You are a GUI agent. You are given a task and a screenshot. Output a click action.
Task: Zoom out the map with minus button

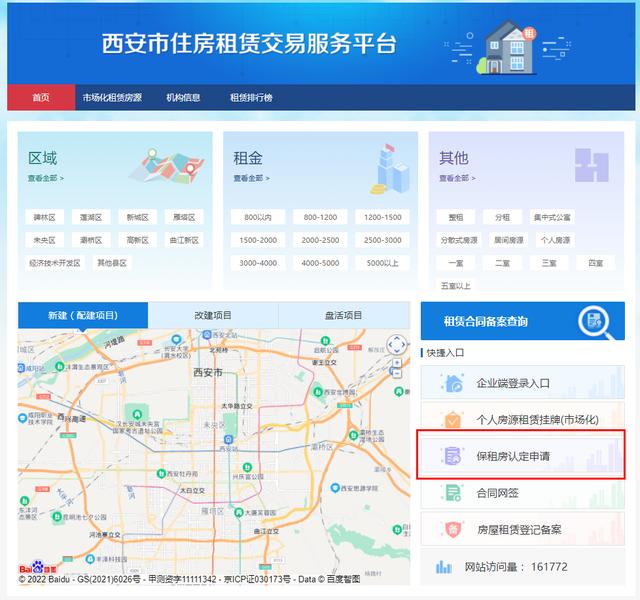397,373
